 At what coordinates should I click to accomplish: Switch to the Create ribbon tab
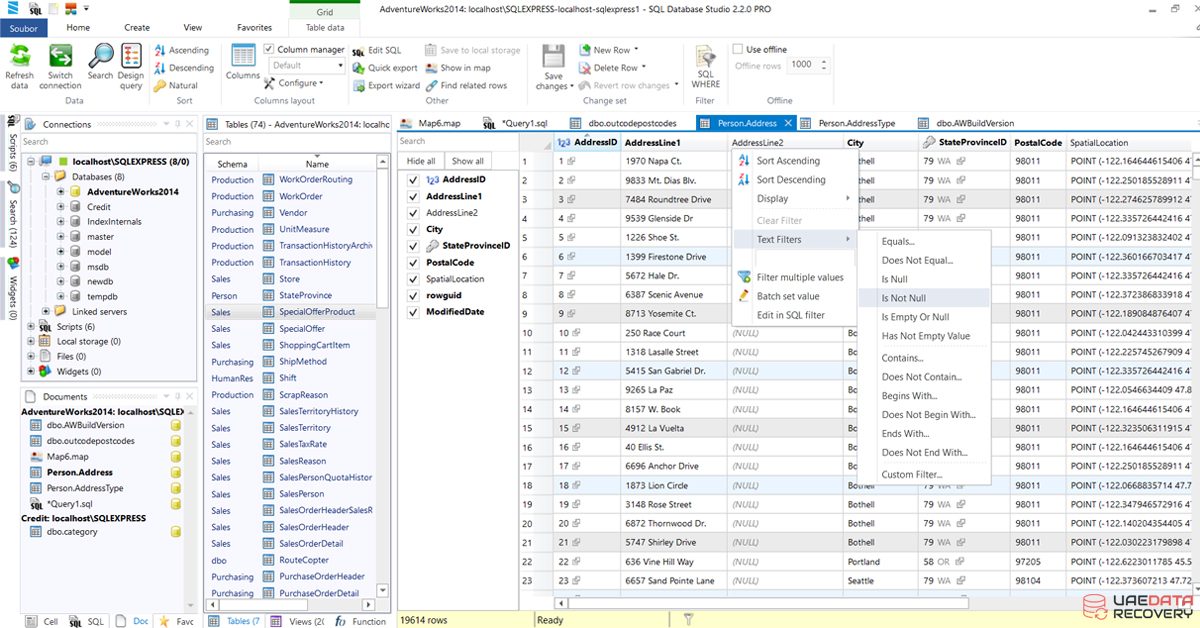tap(137, 28)
